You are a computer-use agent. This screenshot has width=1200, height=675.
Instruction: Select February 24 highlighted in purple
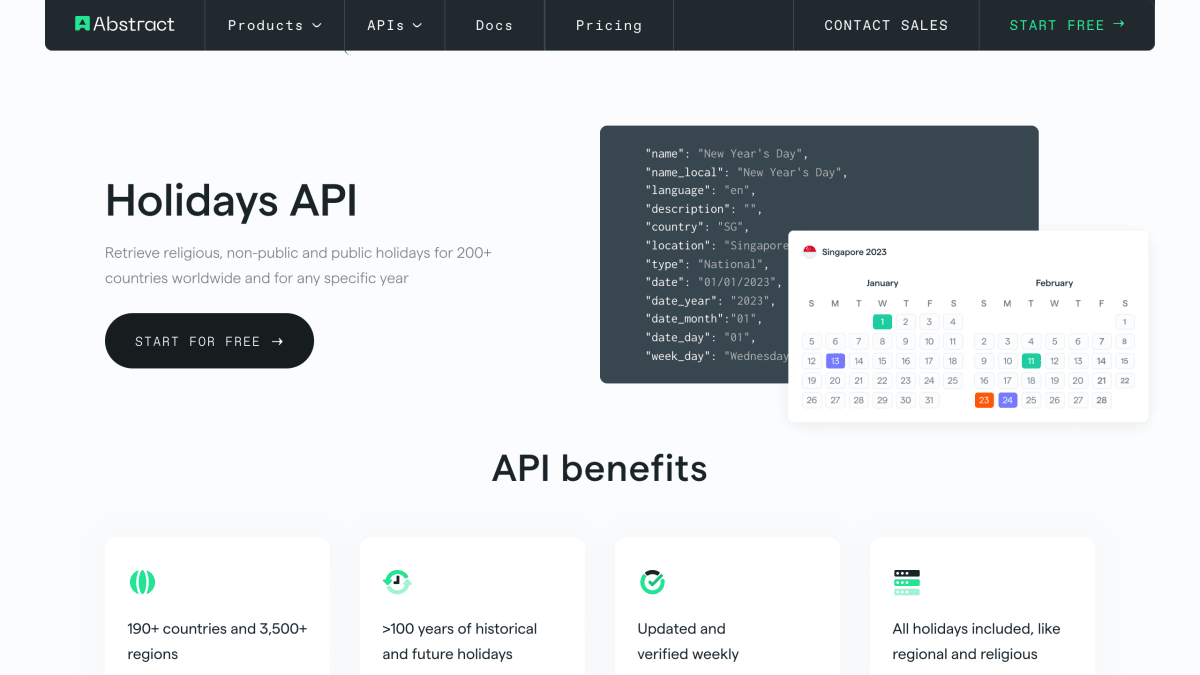[1008, 400]
